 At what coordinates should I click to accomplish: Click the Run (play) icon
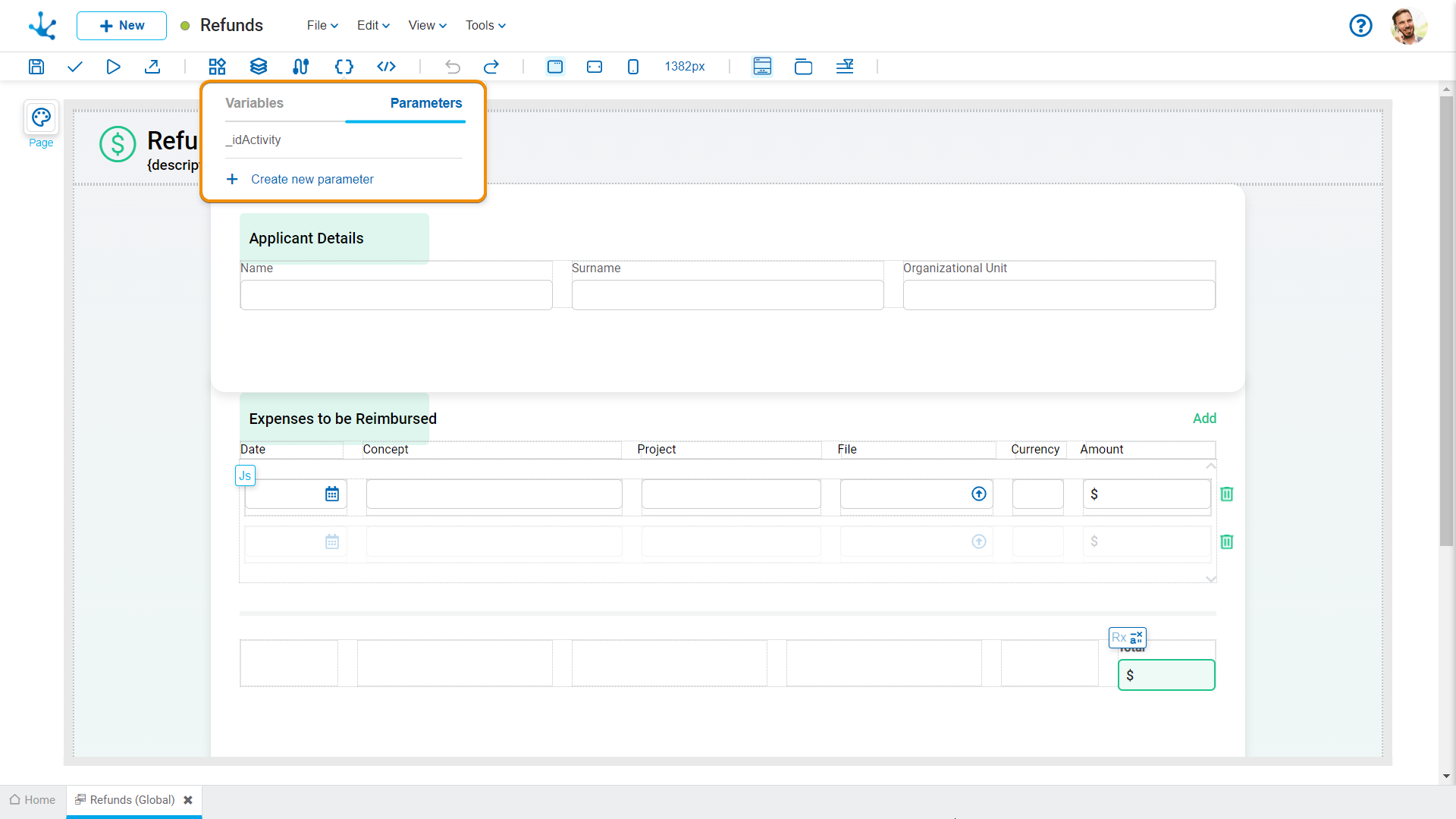[x=113, y=67]
